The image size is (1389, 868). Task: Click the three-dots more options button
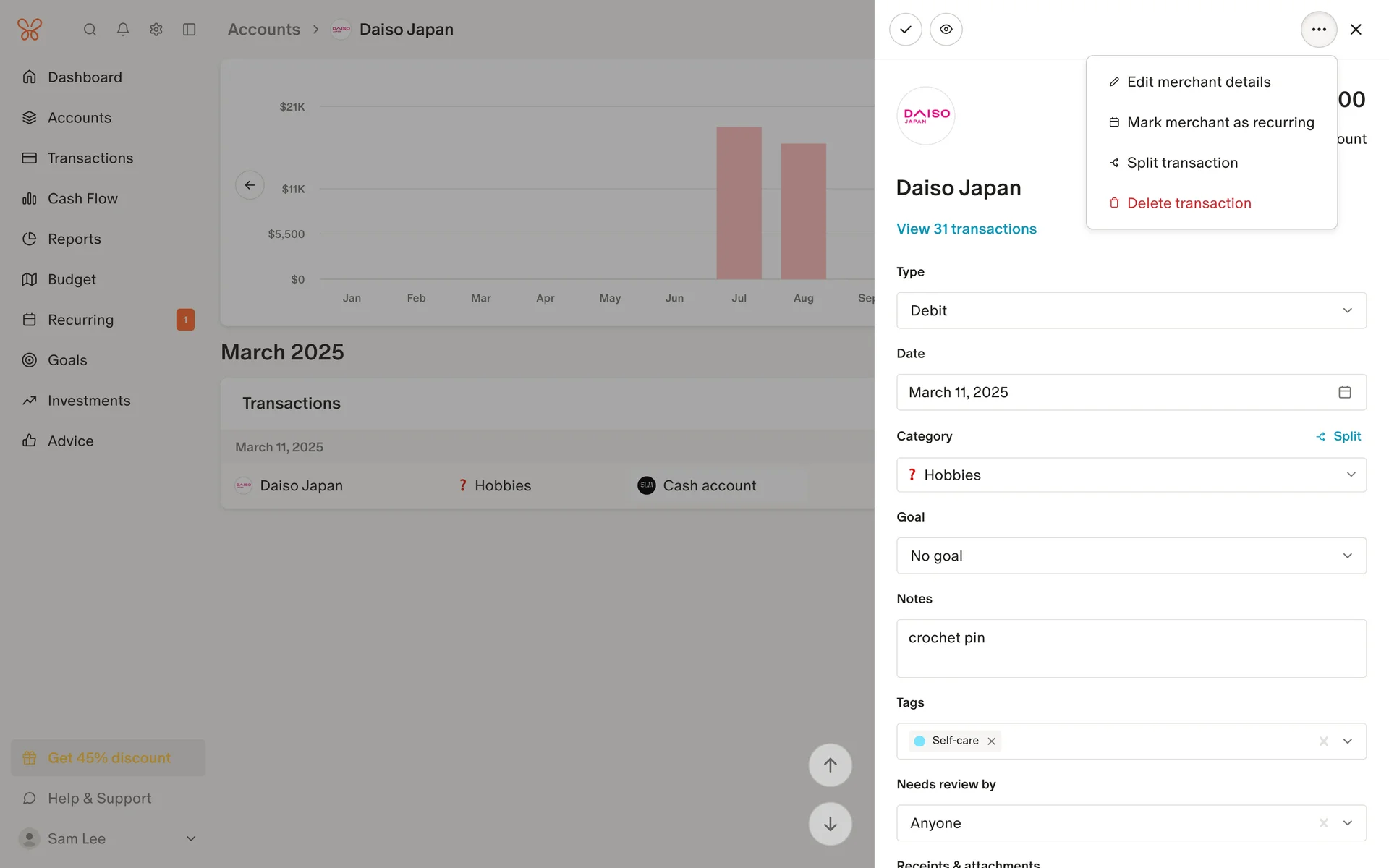(1318, 30)
